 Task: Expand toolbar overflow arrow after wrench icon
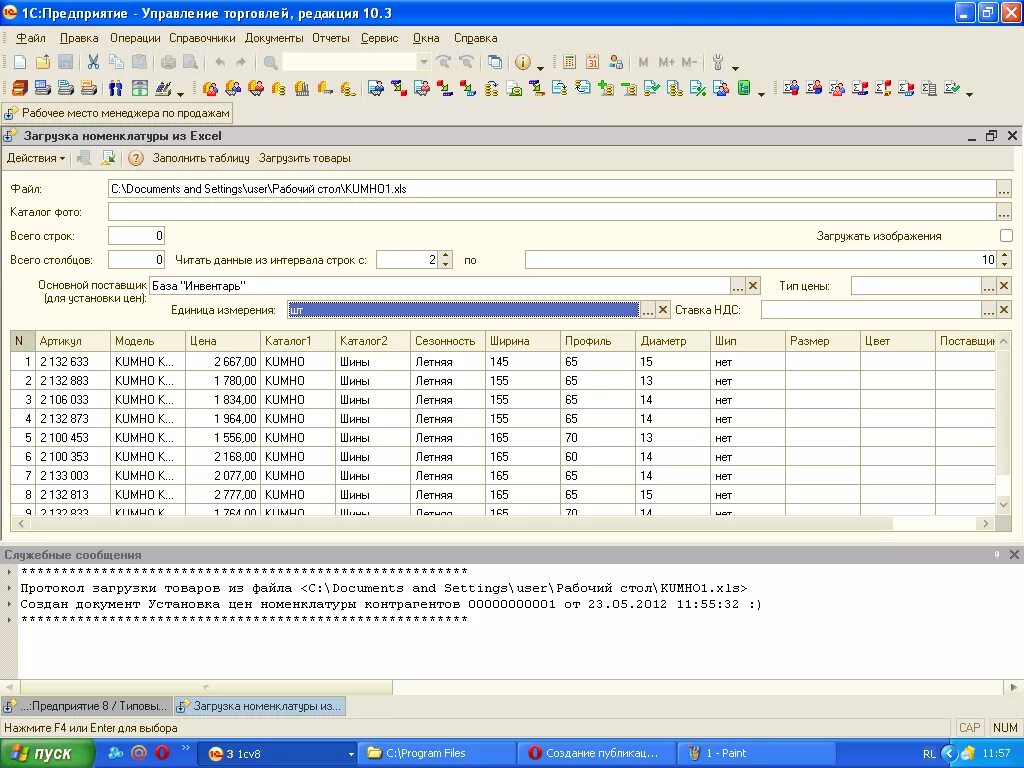[735, 67]
